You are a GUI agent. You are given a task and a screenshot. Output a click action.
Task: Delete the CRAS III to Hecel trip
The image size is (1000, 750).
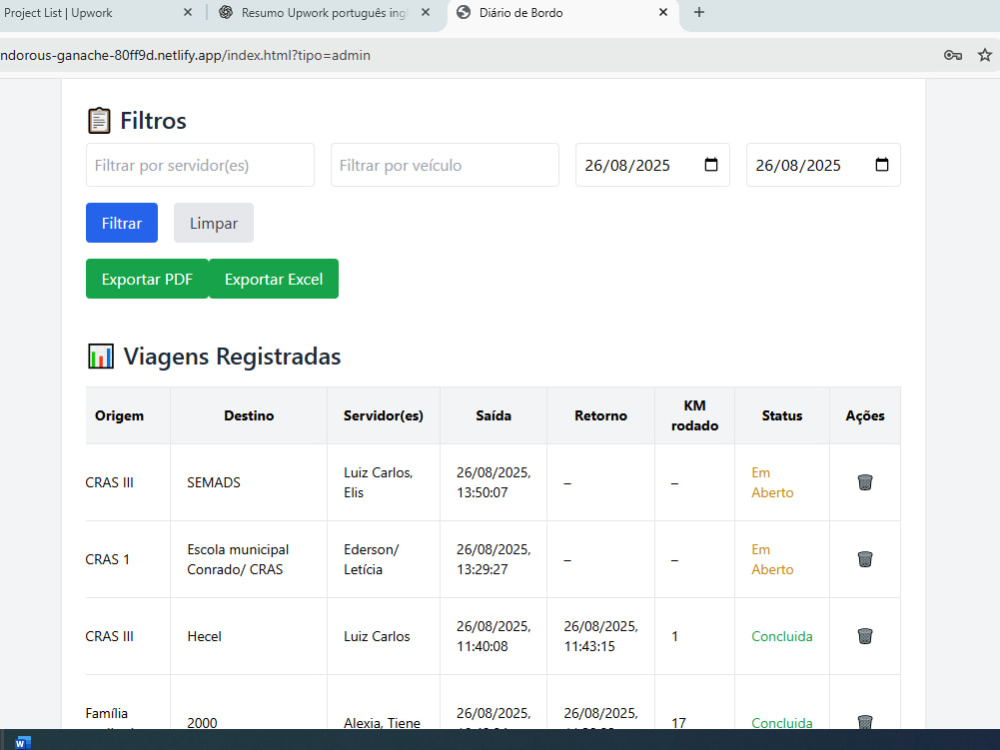(x=865, y=636)
